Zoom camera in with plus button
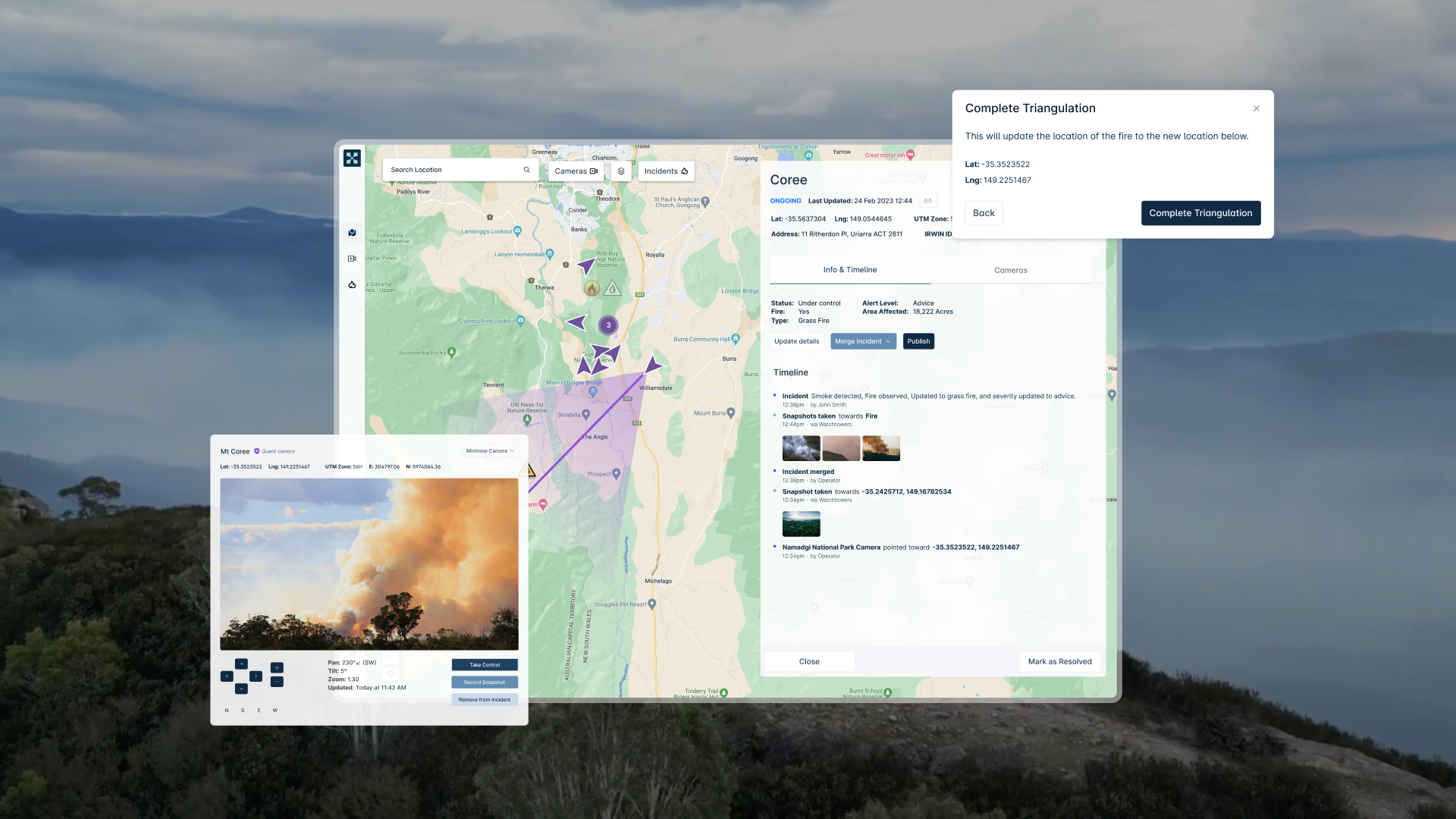The height and width of the screenshot is (819, 1456). coord(277,668)
